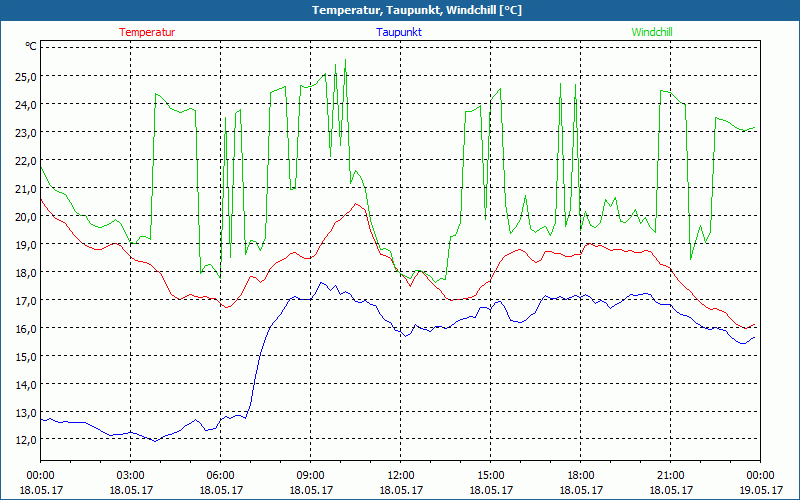This screenshot has height=500, width=800.
Task: Select the green Windchill legend label
Action: pos(652,32)
